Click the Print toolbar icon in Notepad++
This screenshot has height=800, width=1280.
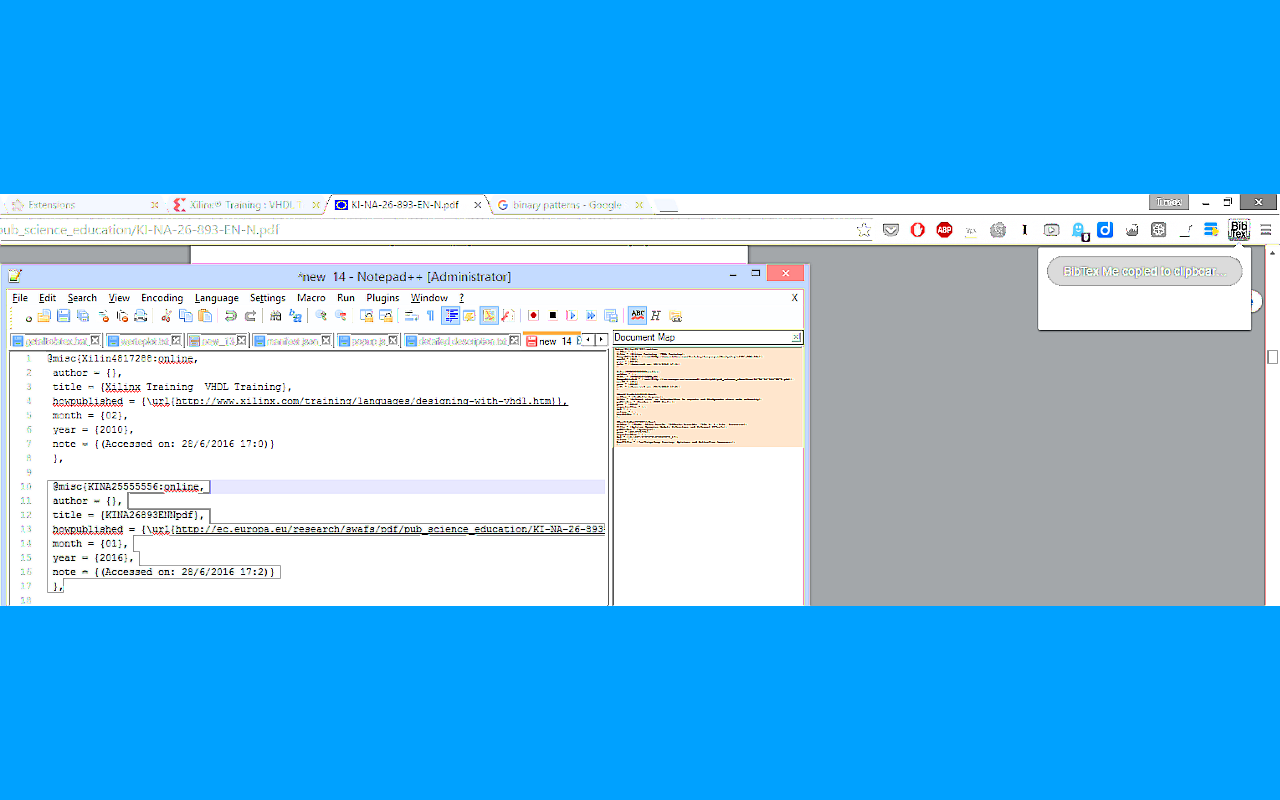point(141,316)
